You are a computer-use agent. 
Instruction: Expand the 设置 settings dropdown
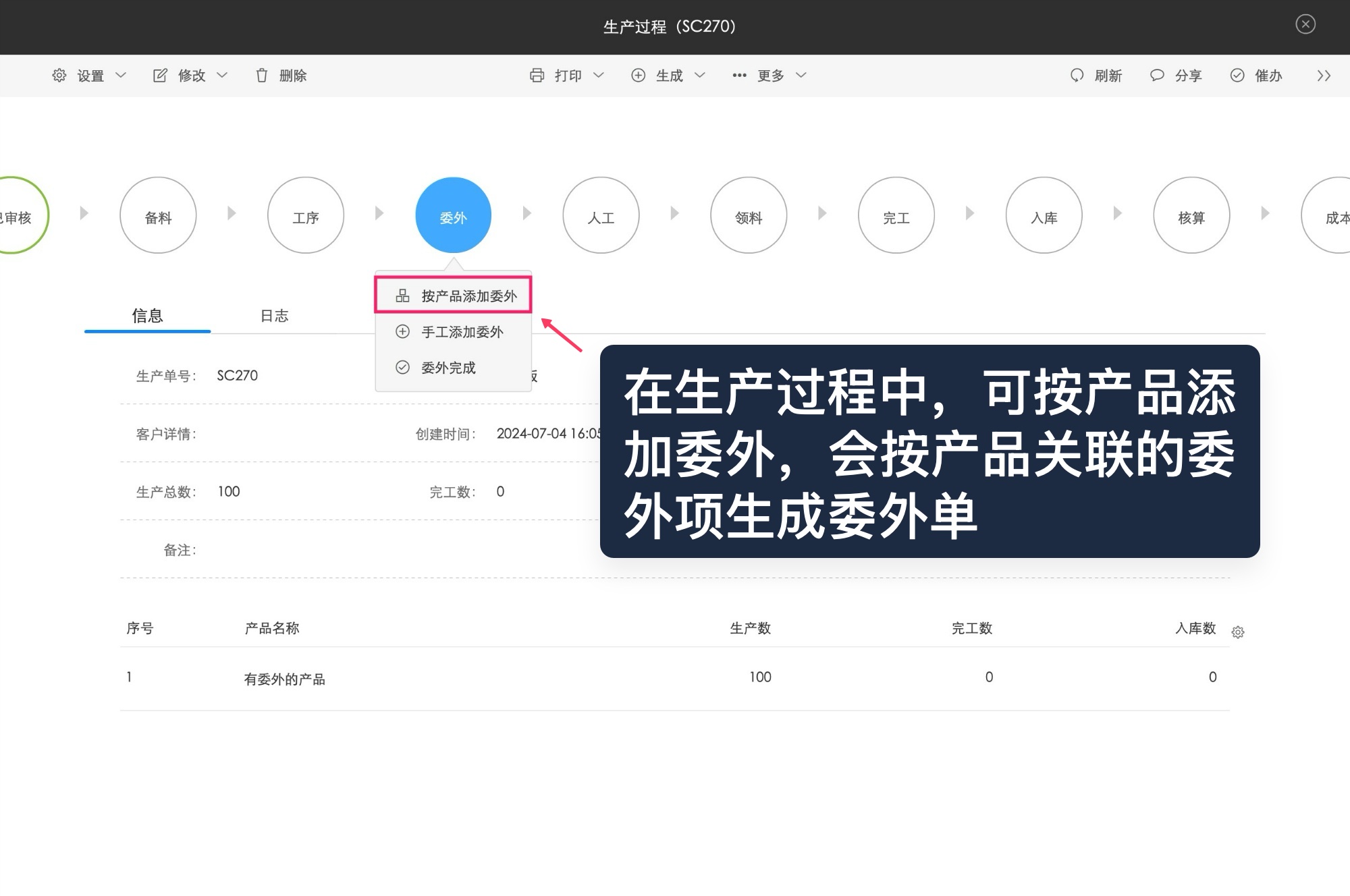[x=89, y=75]
